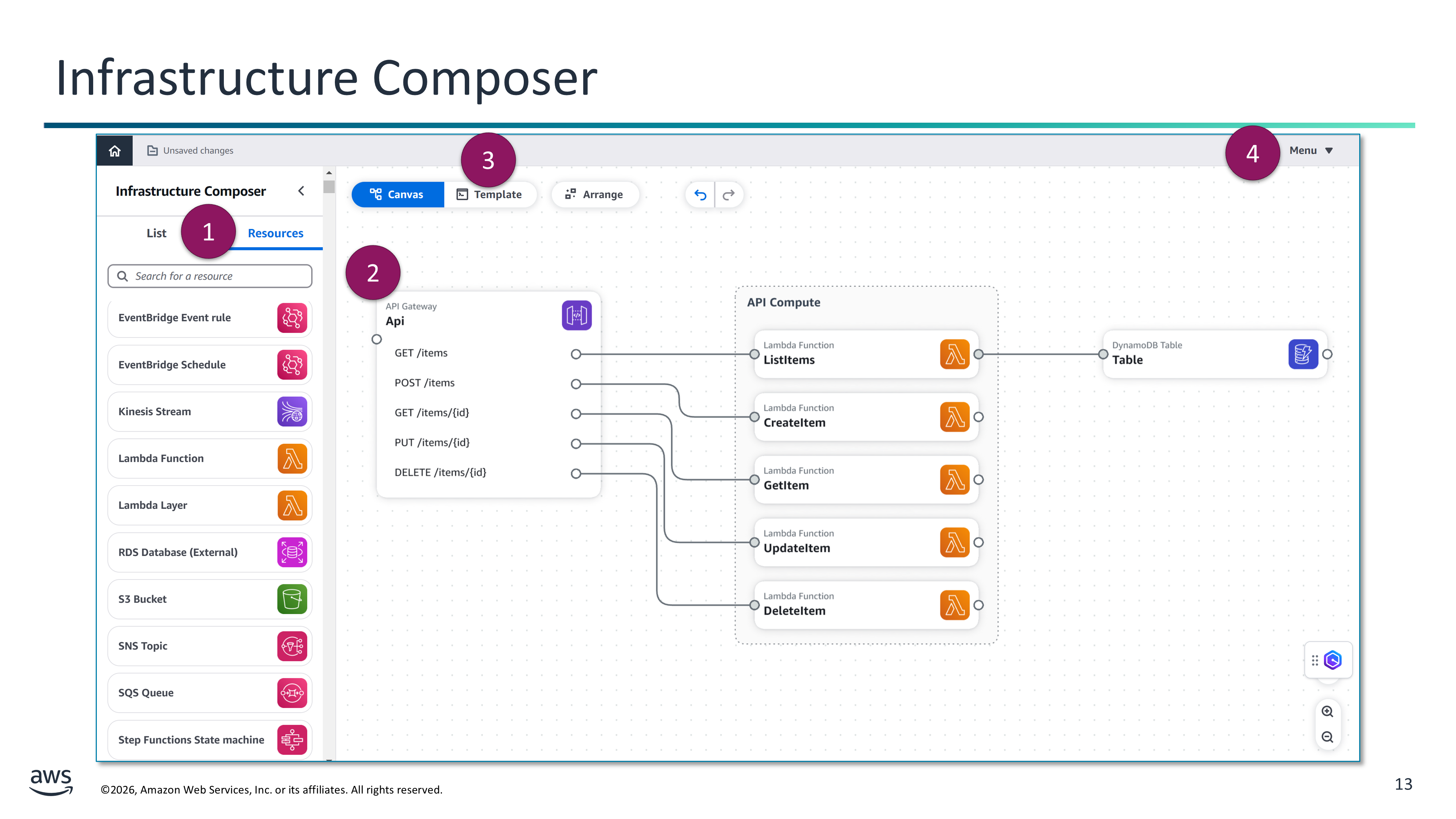Open the List tab
The width and height of the screenshot is (1456, 819).
tap(156, 233)
